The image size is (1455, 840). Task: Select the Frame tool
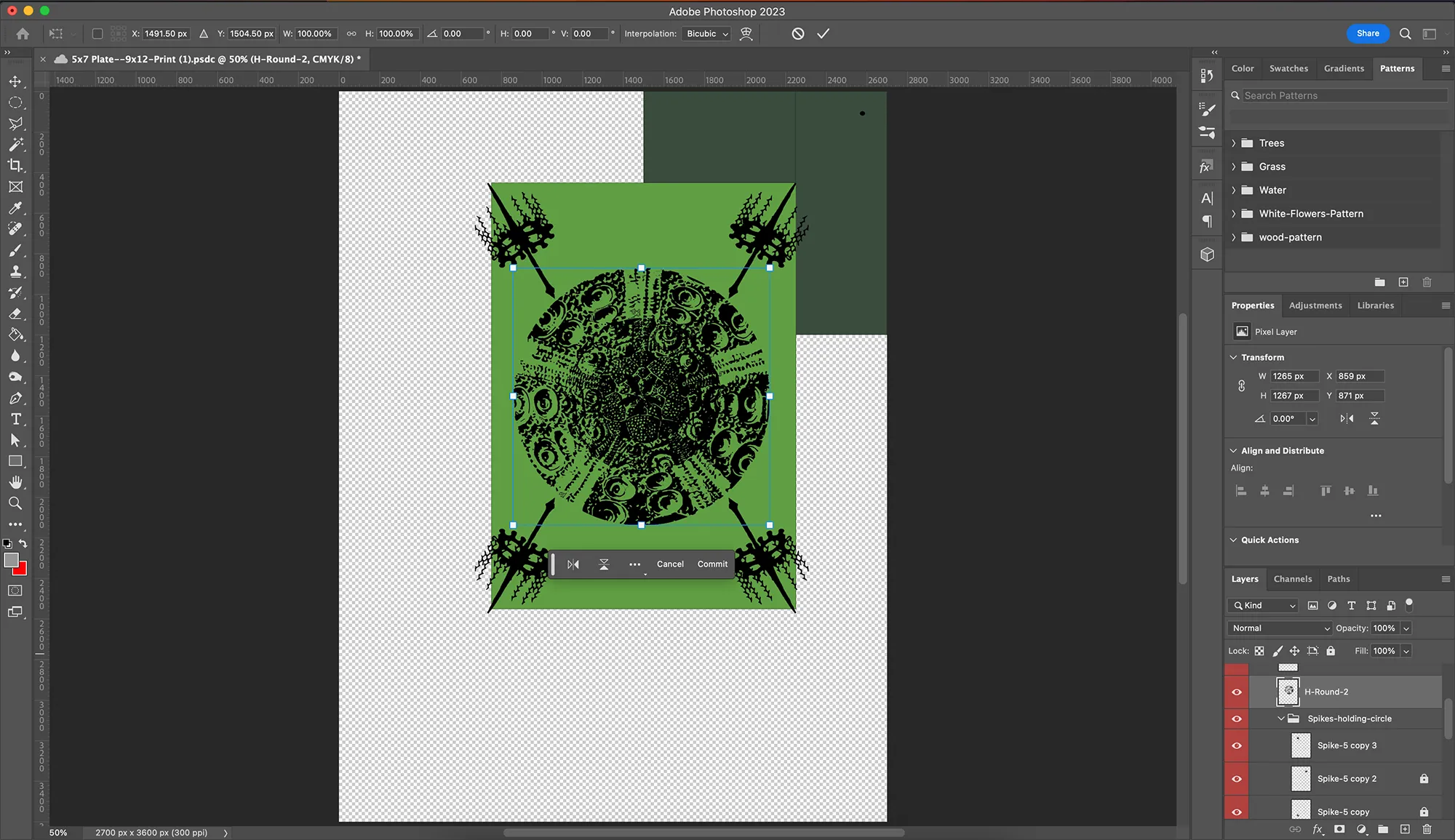point(15,187)
